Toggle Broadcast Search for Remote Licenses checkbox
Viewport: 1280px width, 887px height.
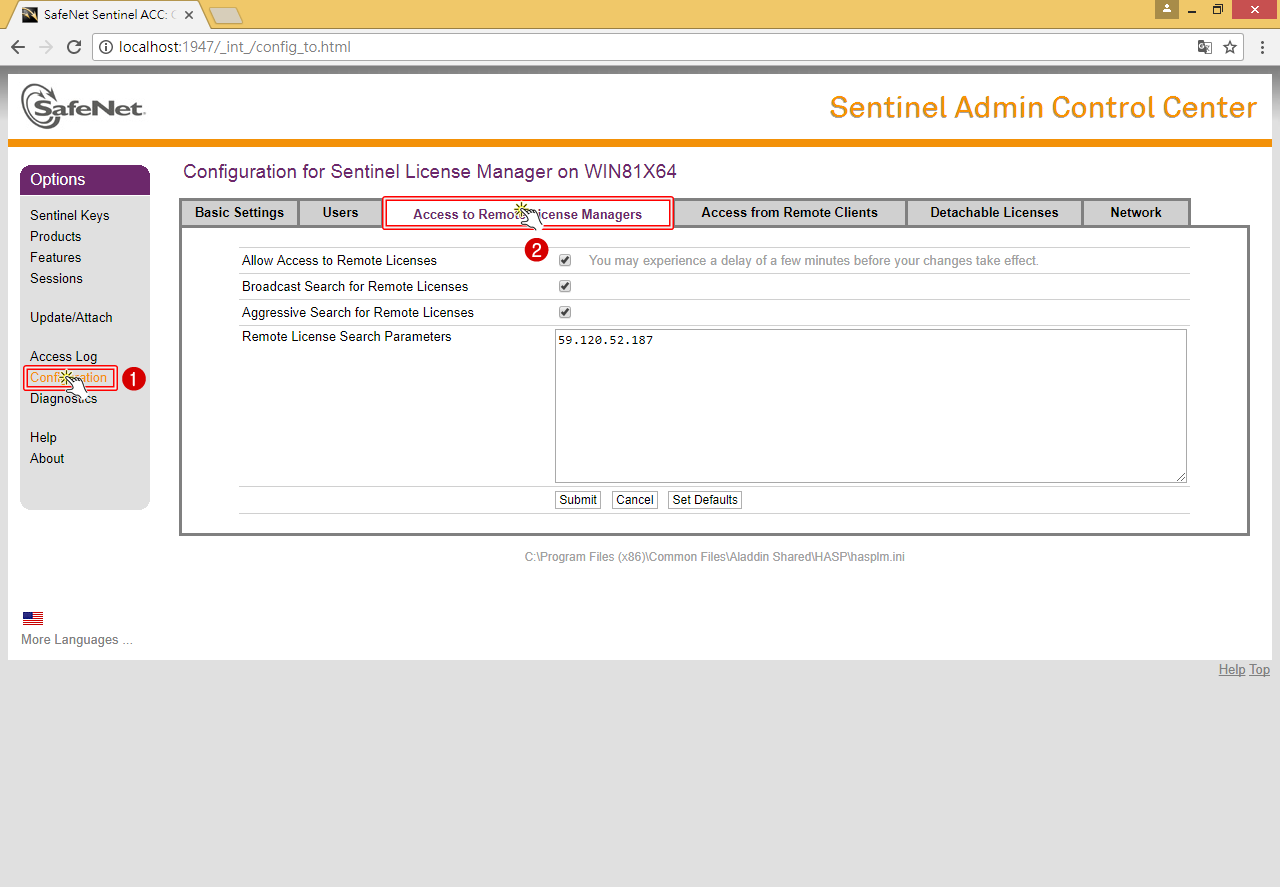[x=565, y=286]
